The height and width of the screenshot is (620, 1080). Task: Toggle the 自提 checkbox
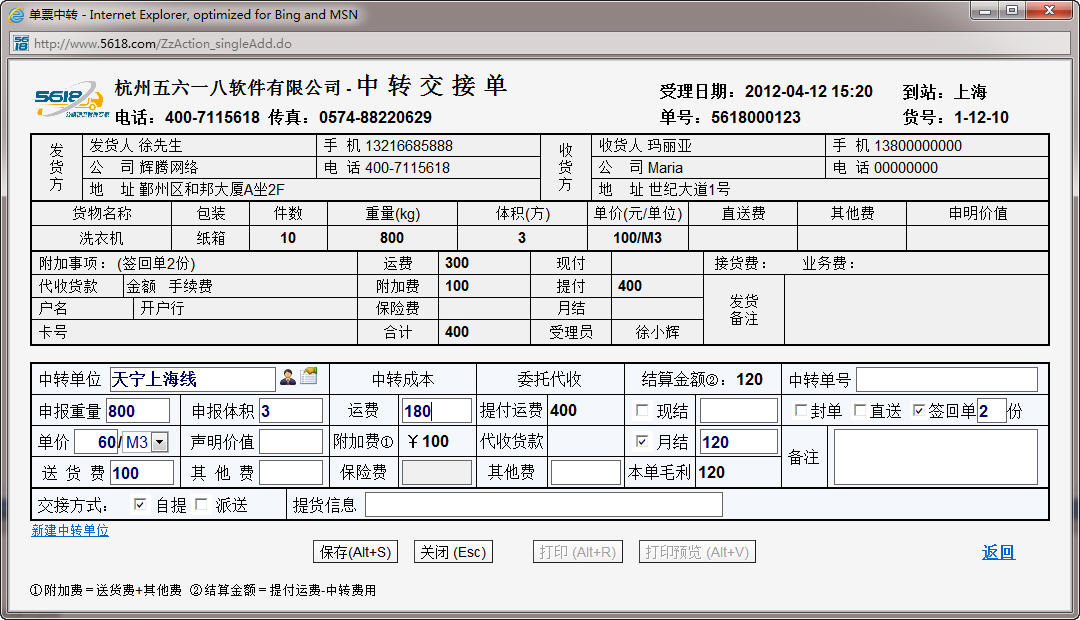pyautogui.click(x=140, y=504)
